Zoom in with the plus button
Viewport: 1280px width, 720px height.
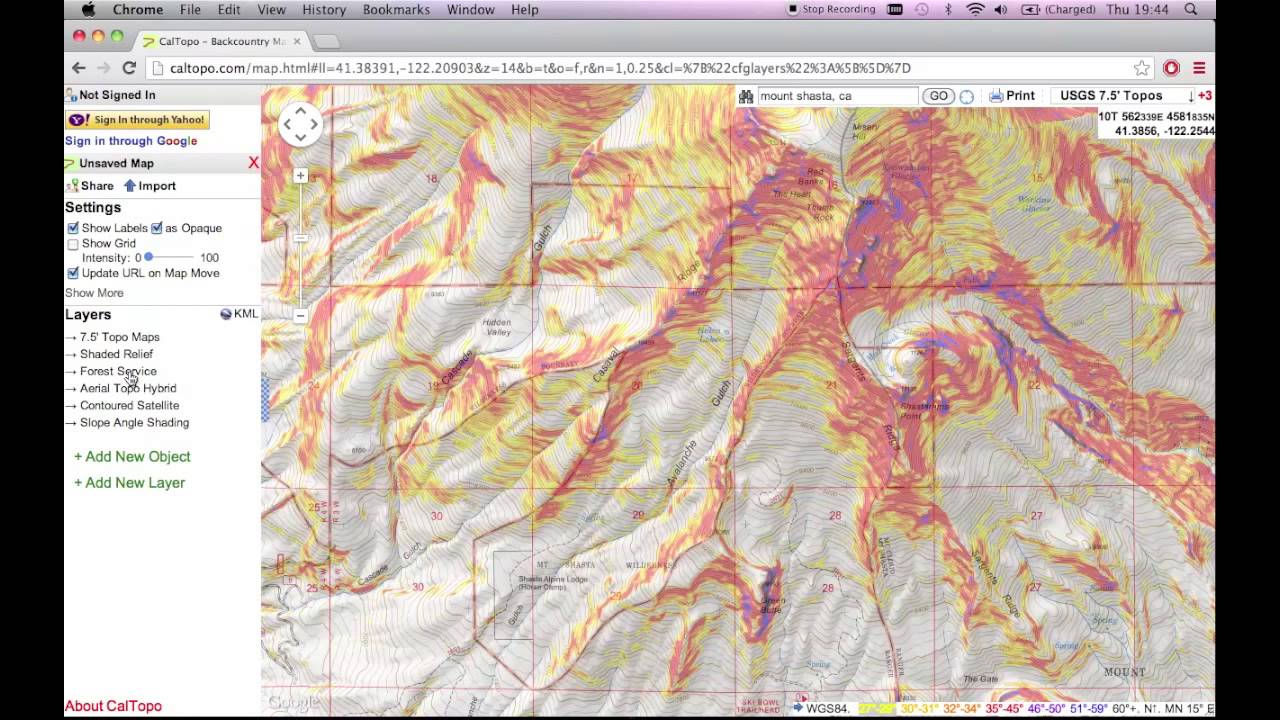300,176
